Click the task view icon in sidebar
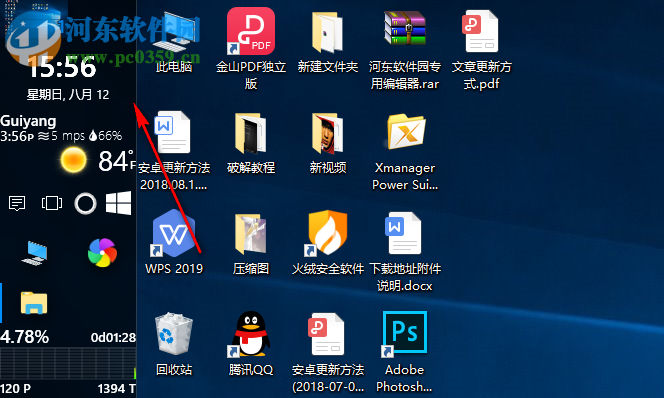Image resolution: width=664 pixels, height=398 pixels. [x=52, y=203]
